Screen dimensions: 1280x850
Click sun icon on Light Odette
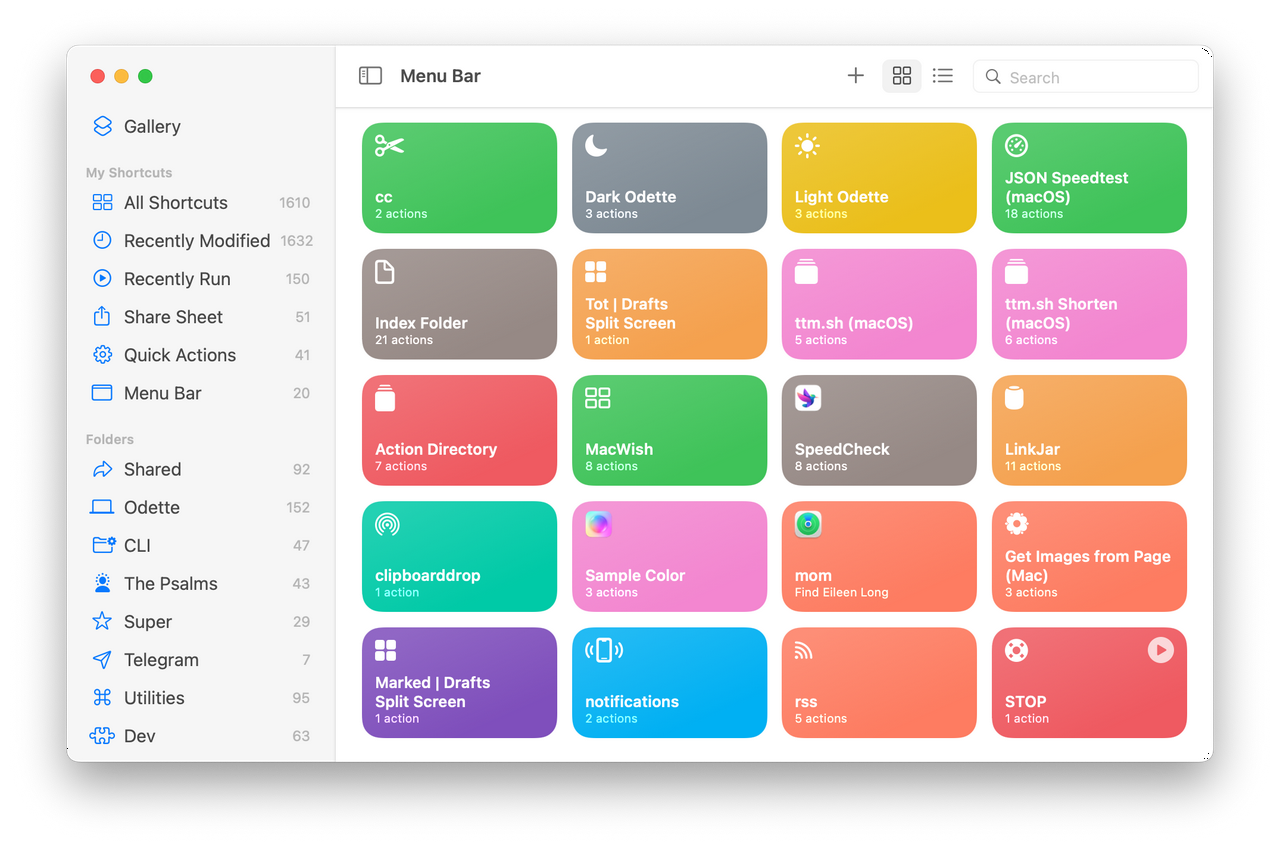coord(807,146)
